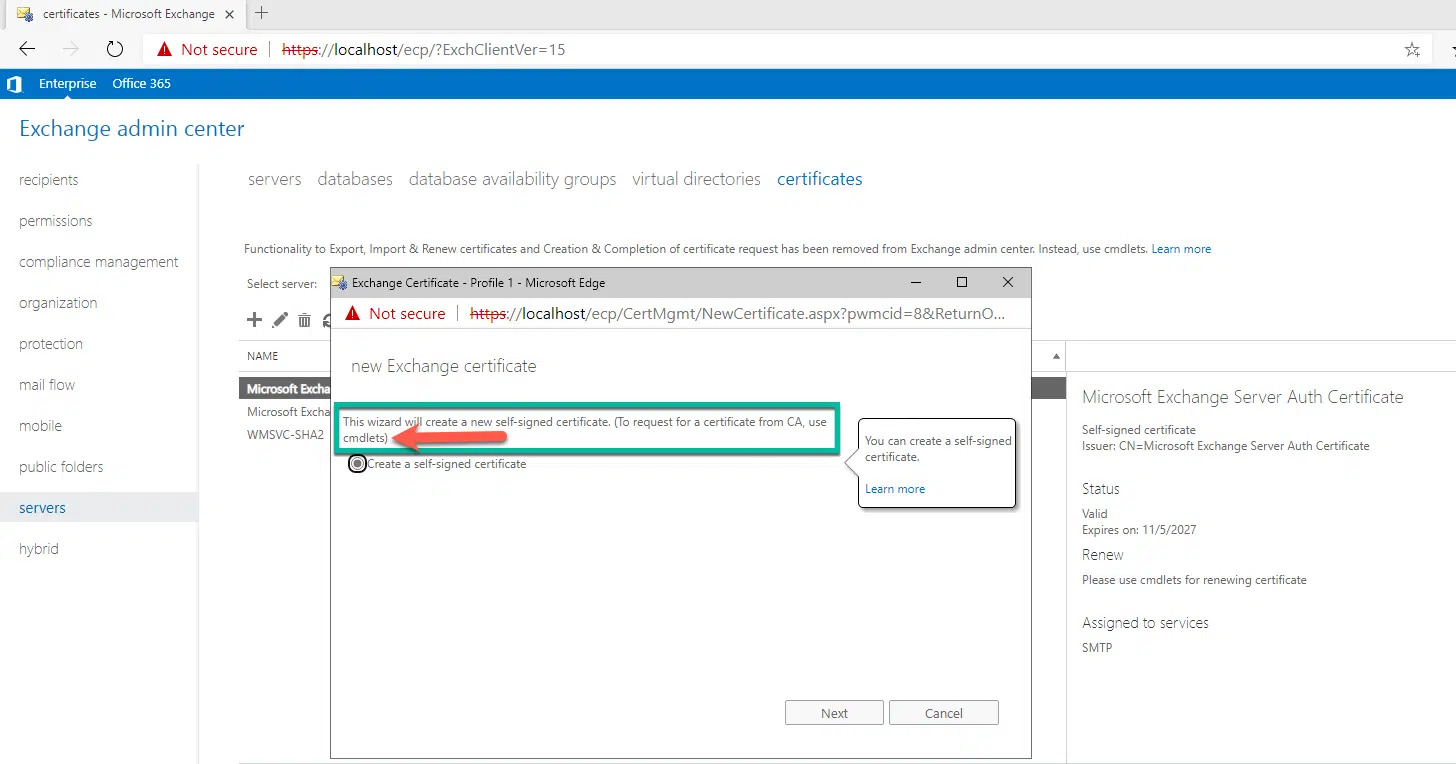This screenshot has height=764, width=1456.
Task: Click Not secure warning in the popup window
Action: [394, 313]
